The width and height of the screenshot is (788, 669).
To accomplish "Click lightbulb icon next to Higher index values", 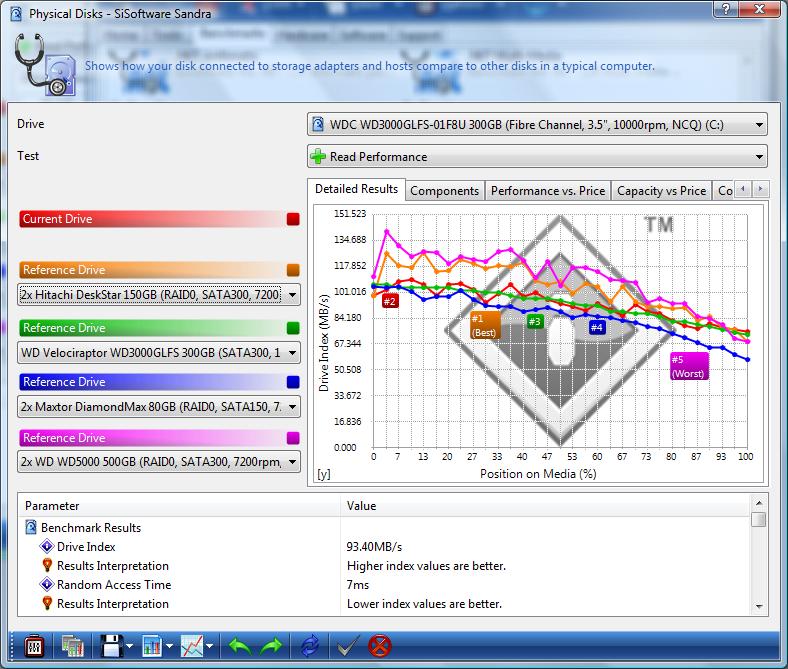I will click(x=47, y=565).
